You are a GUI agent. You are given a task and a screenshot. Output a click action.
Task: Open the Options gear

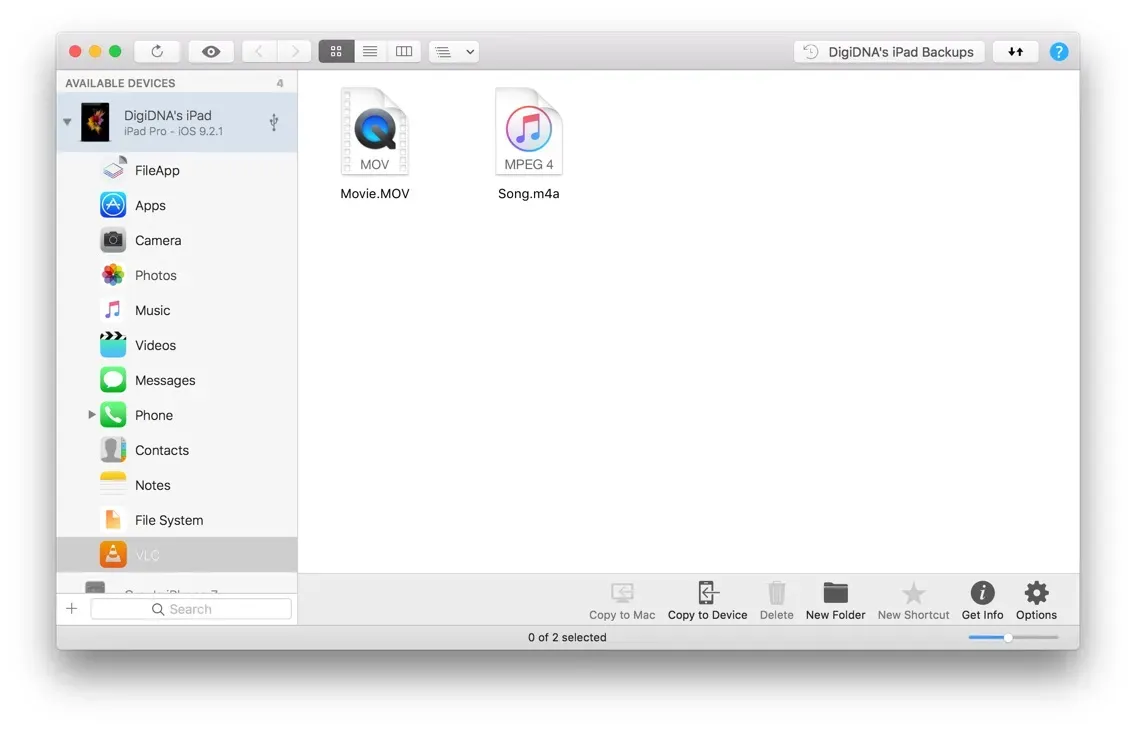[1036, 593]
